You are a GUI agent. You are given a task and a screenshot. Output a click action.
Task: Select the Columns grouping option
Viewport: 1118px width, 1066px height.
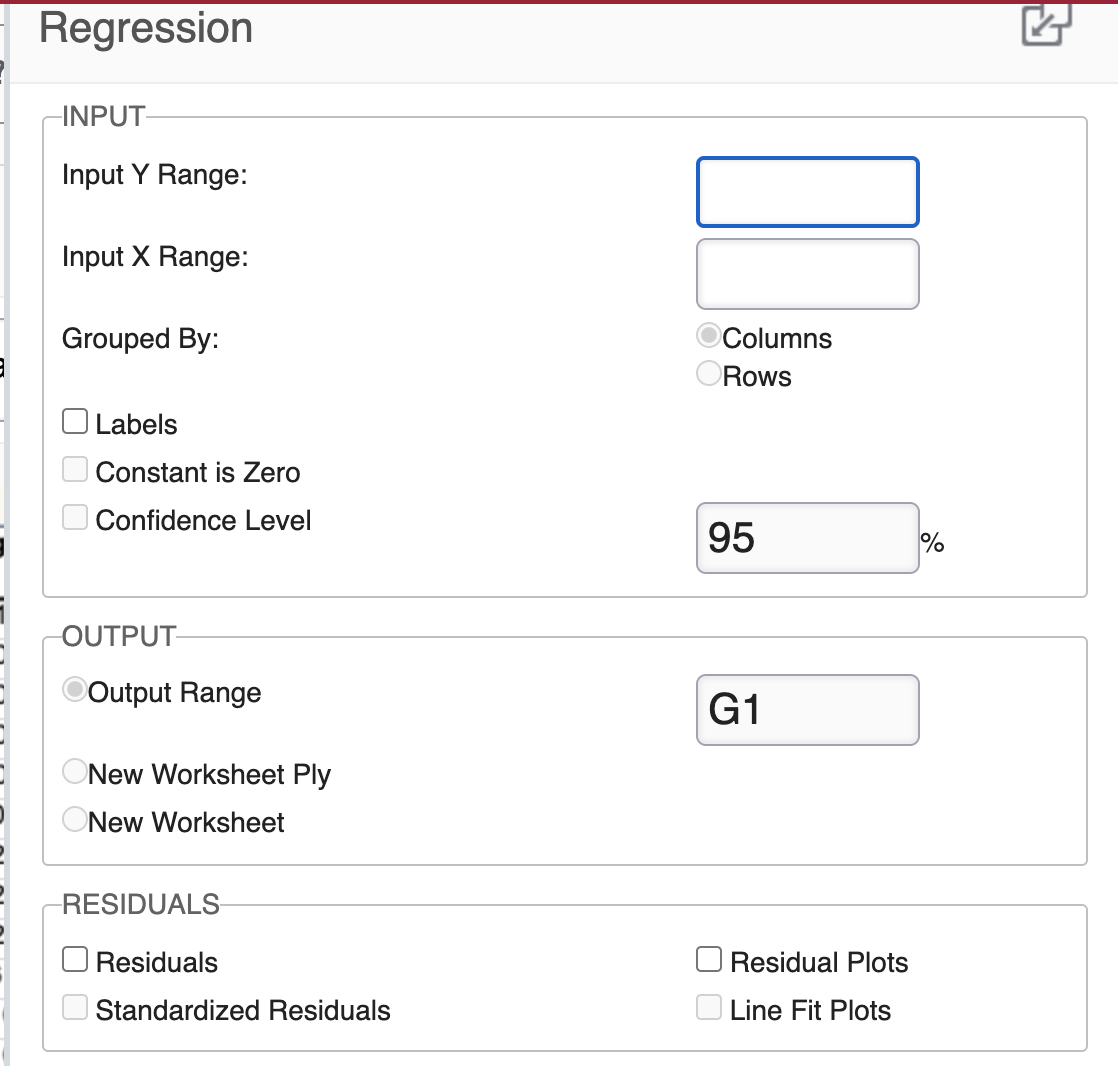pyautogui.click(x=707, y=336)
